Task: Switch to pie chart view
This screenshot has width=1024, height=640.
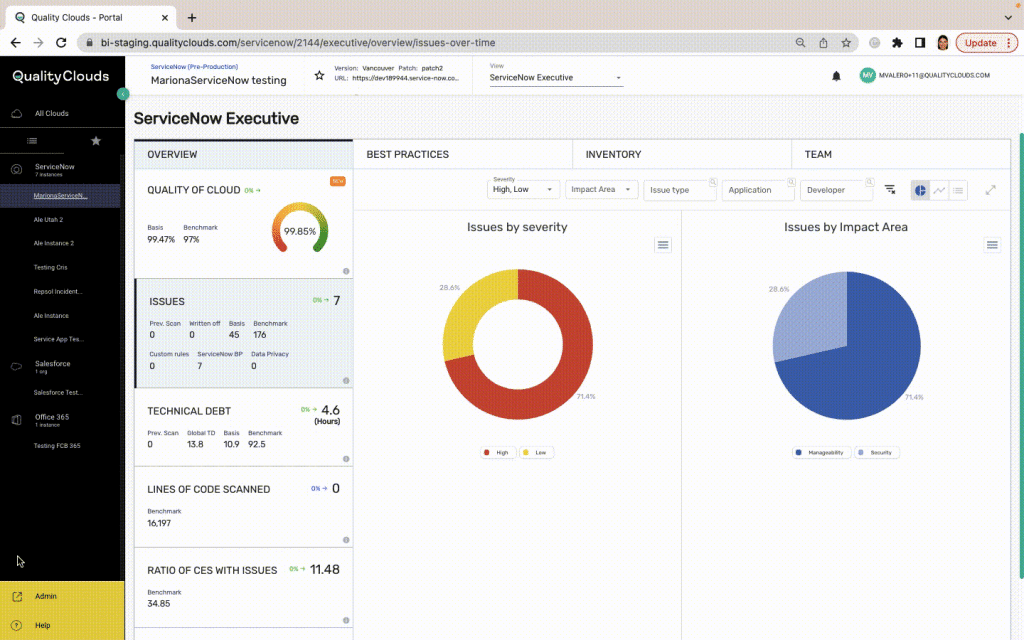Action: pos(920,190)
